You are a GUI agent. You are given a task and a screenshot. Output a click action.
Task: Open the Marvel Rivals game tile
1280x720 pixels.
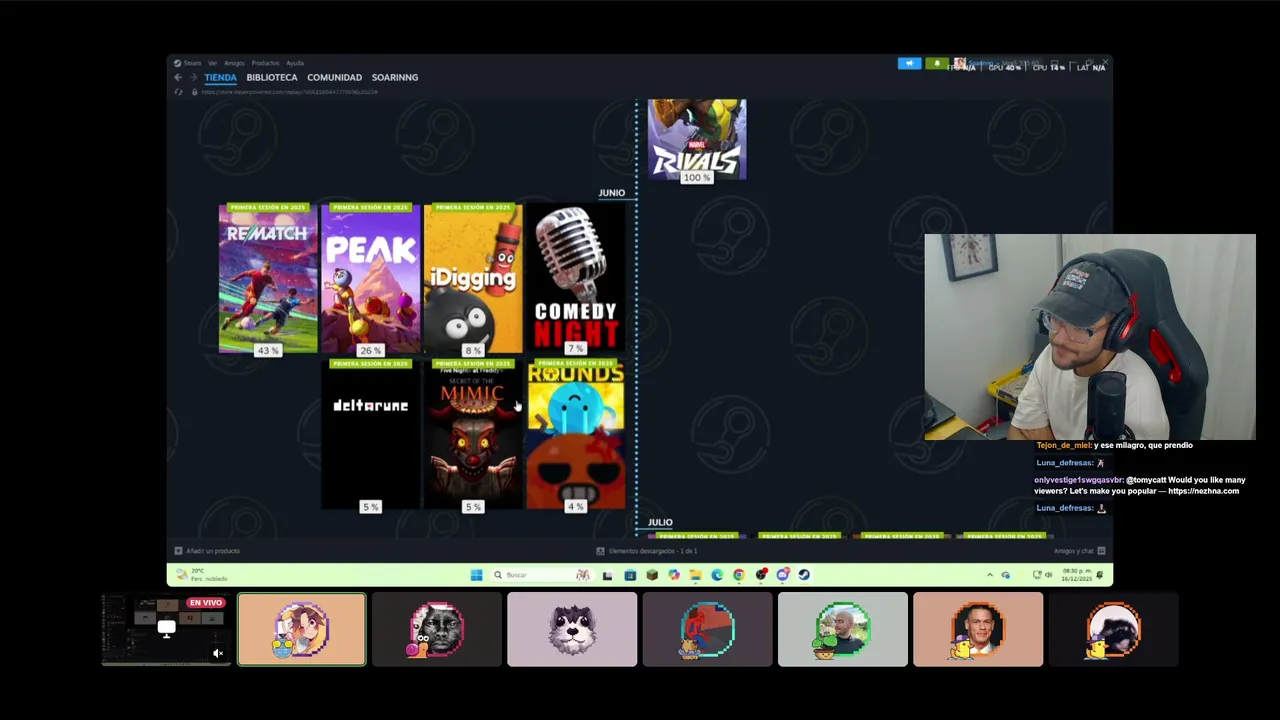(697, 138)
